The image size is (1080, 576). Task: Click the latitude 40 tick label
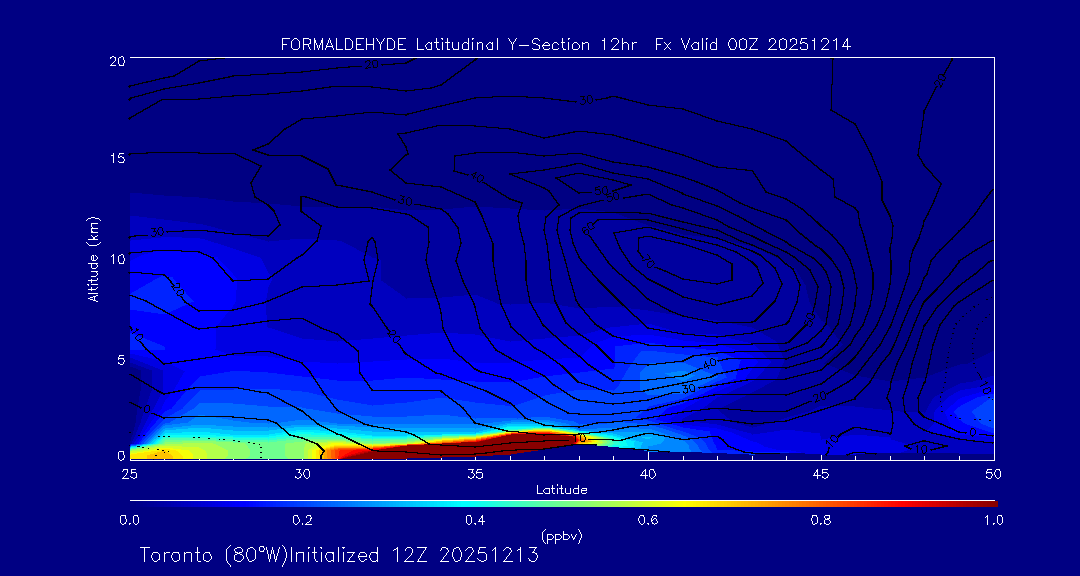(648, 473)
